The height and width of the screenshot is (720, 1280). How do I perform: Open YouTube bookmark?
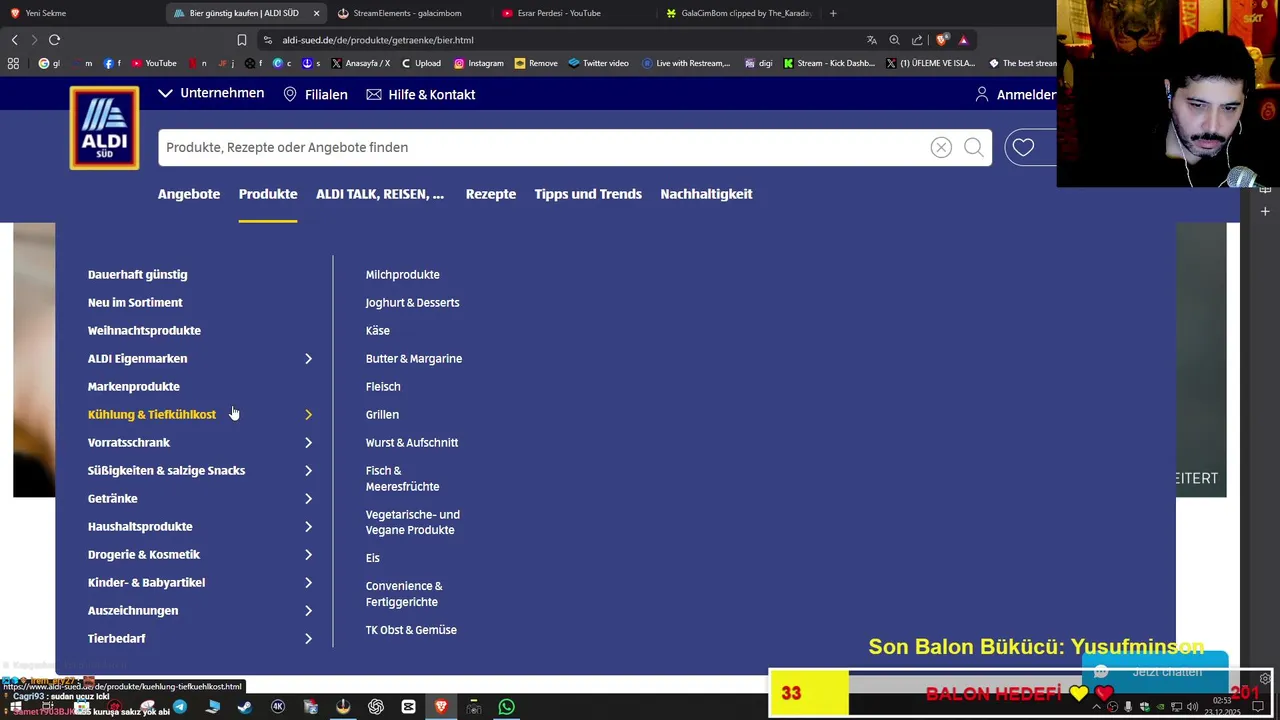coord(154,63)
